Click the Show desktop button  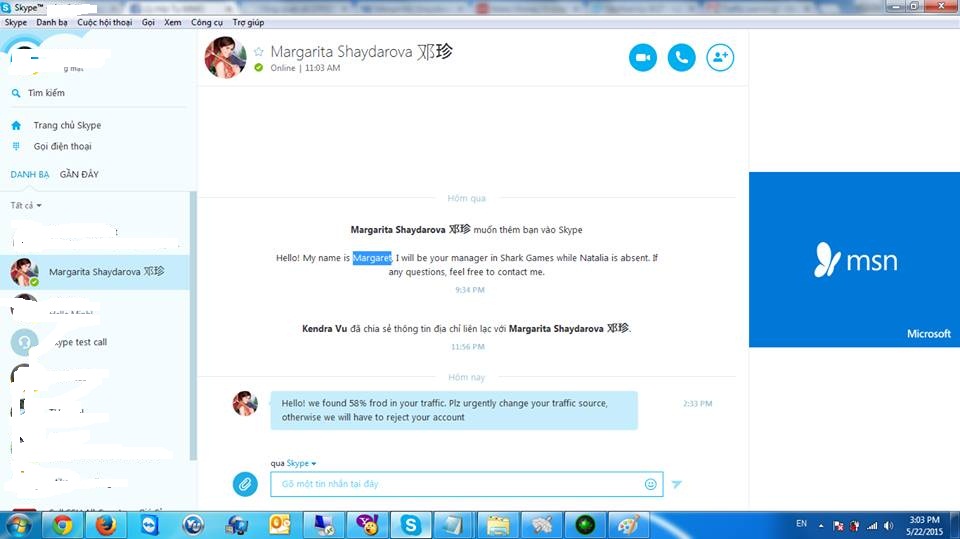955,526
